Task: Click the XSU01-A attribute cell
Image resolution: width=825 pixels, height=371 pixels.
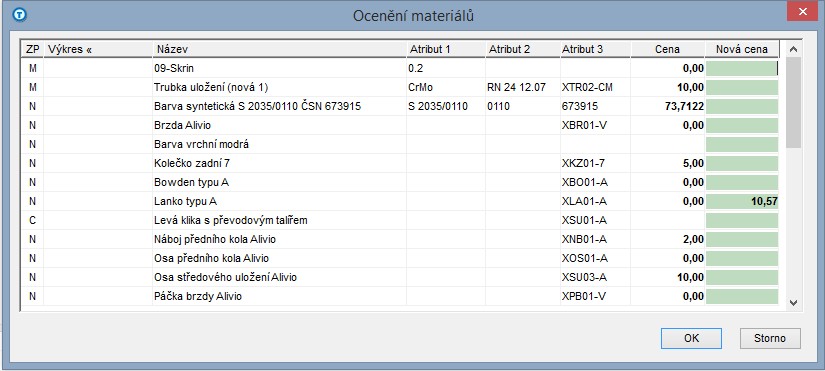Action: point(584,220)
